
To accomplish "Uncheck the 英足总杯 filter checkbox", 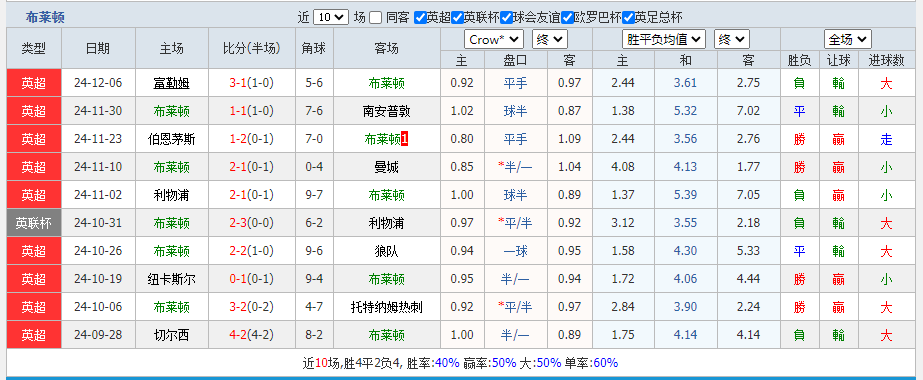I will pyautogui.click(x=628, y=18).
